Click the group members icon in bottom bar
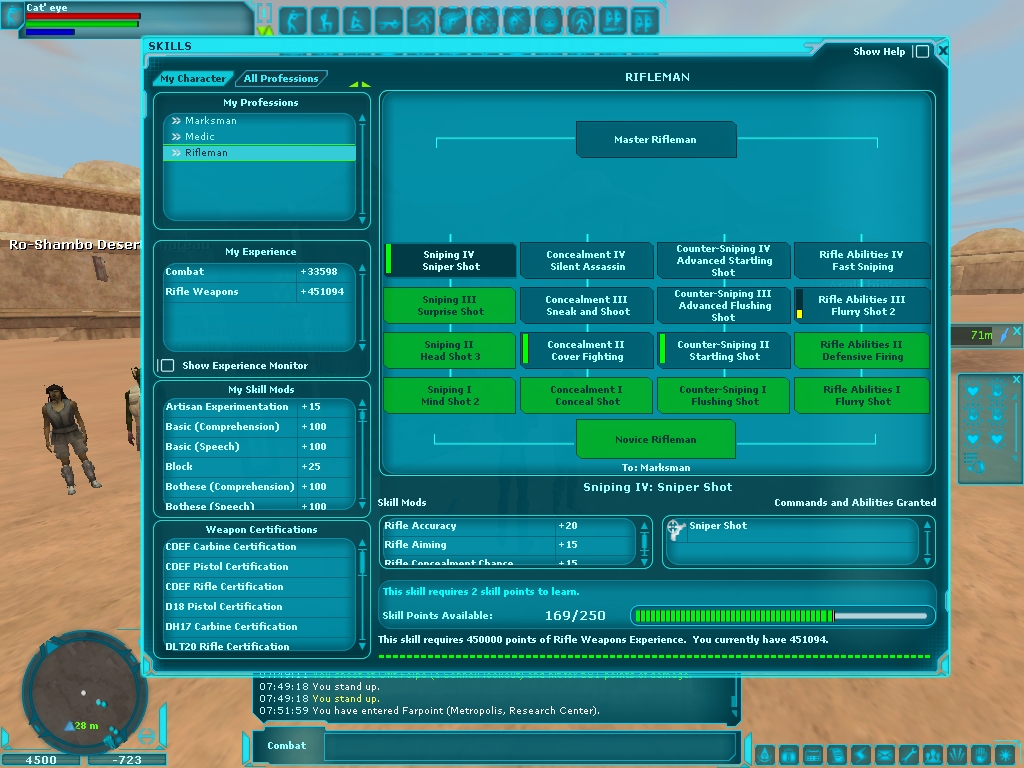This screenshot has height=768, width=1024. point(933,755)
